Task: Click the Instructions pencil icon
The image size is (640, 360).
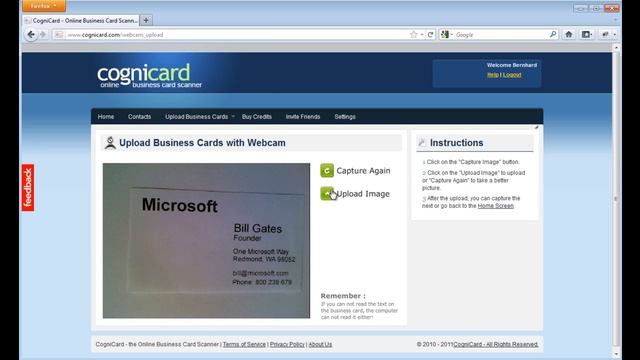Action: pos(422,142)
